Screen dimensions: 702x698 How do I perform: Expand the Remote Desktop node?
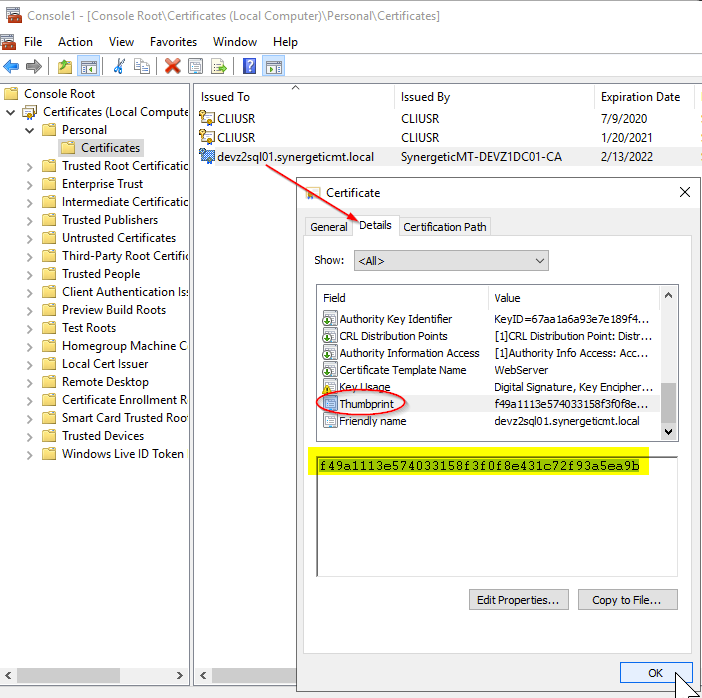coord(29,383)
